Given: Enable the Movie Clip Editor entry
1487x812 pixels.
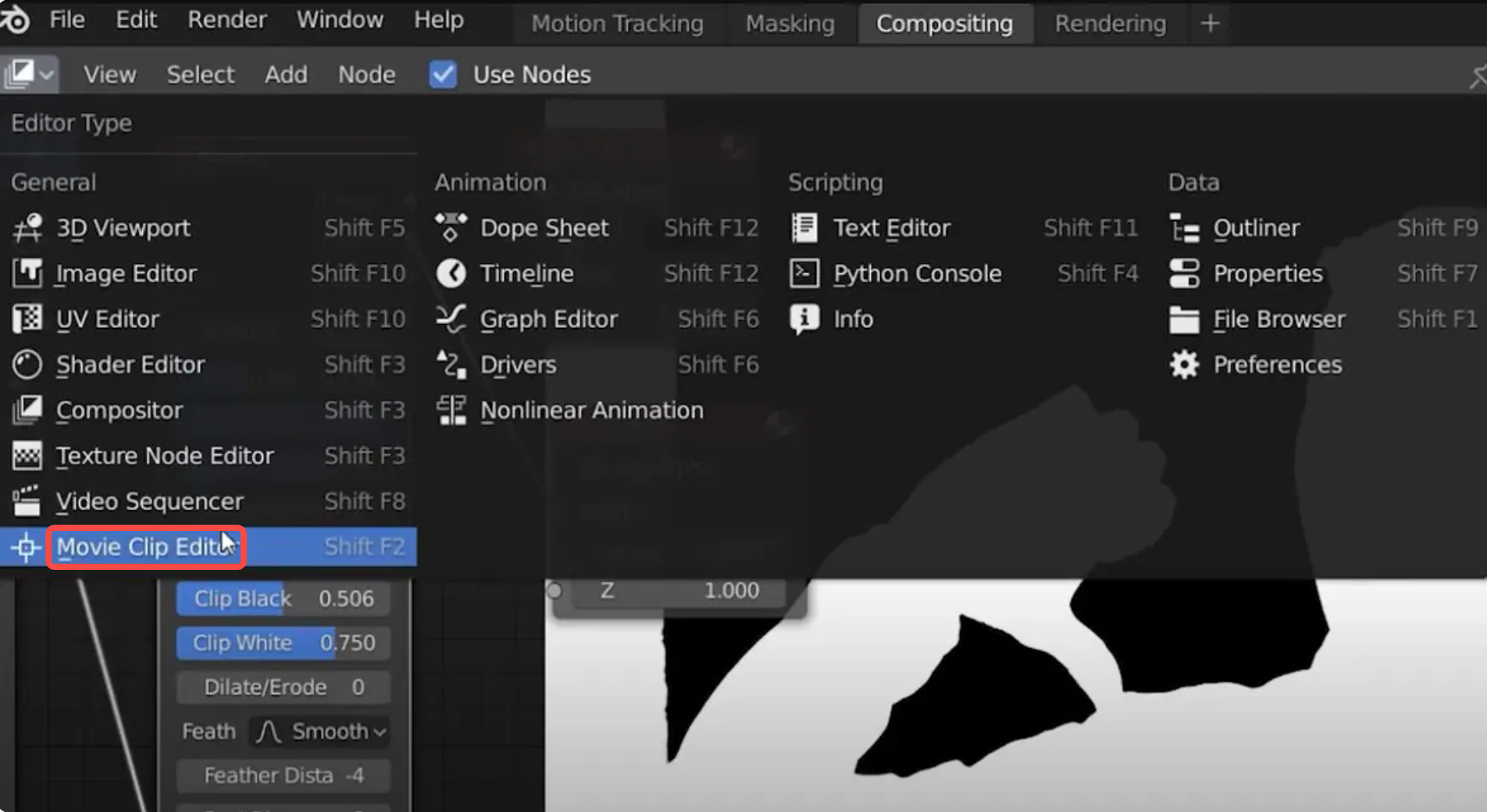Looking at the screenshot, I should (x=145, y=547).
